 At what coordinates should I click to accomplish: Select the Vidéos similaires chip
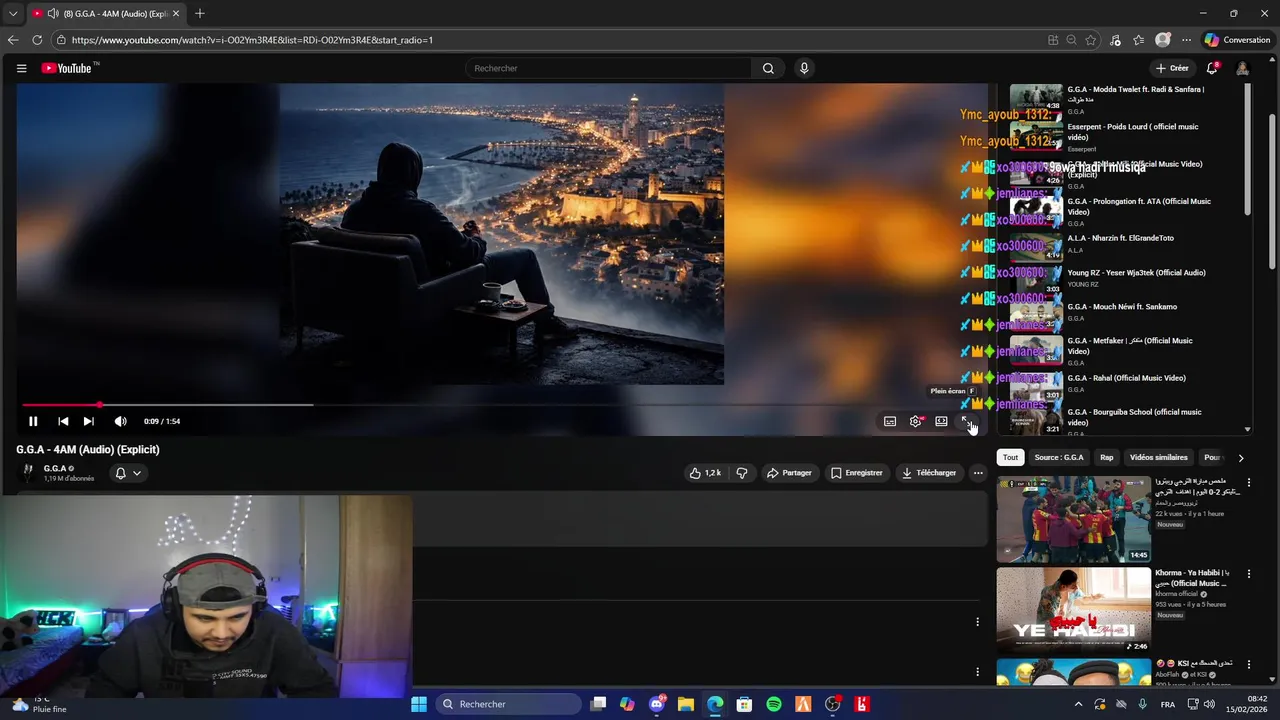point(1158,457)
